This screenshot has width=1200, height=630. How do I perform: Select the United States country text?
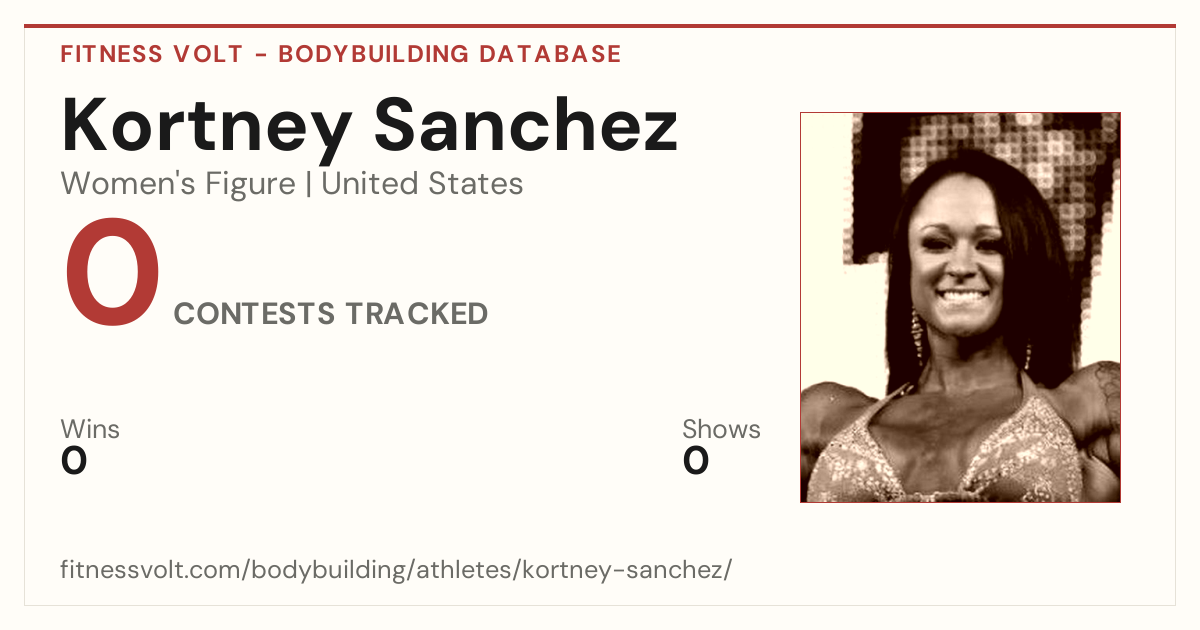click(x=422, y=184)
